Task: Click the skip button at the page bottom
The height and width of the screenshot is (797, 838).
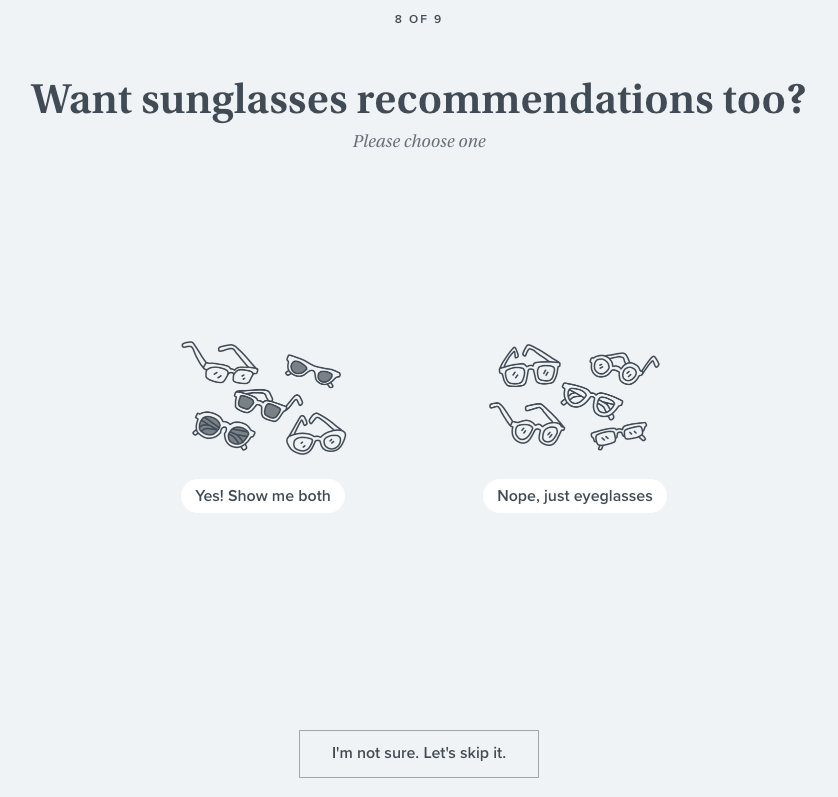Action: (x=419, y=753)
